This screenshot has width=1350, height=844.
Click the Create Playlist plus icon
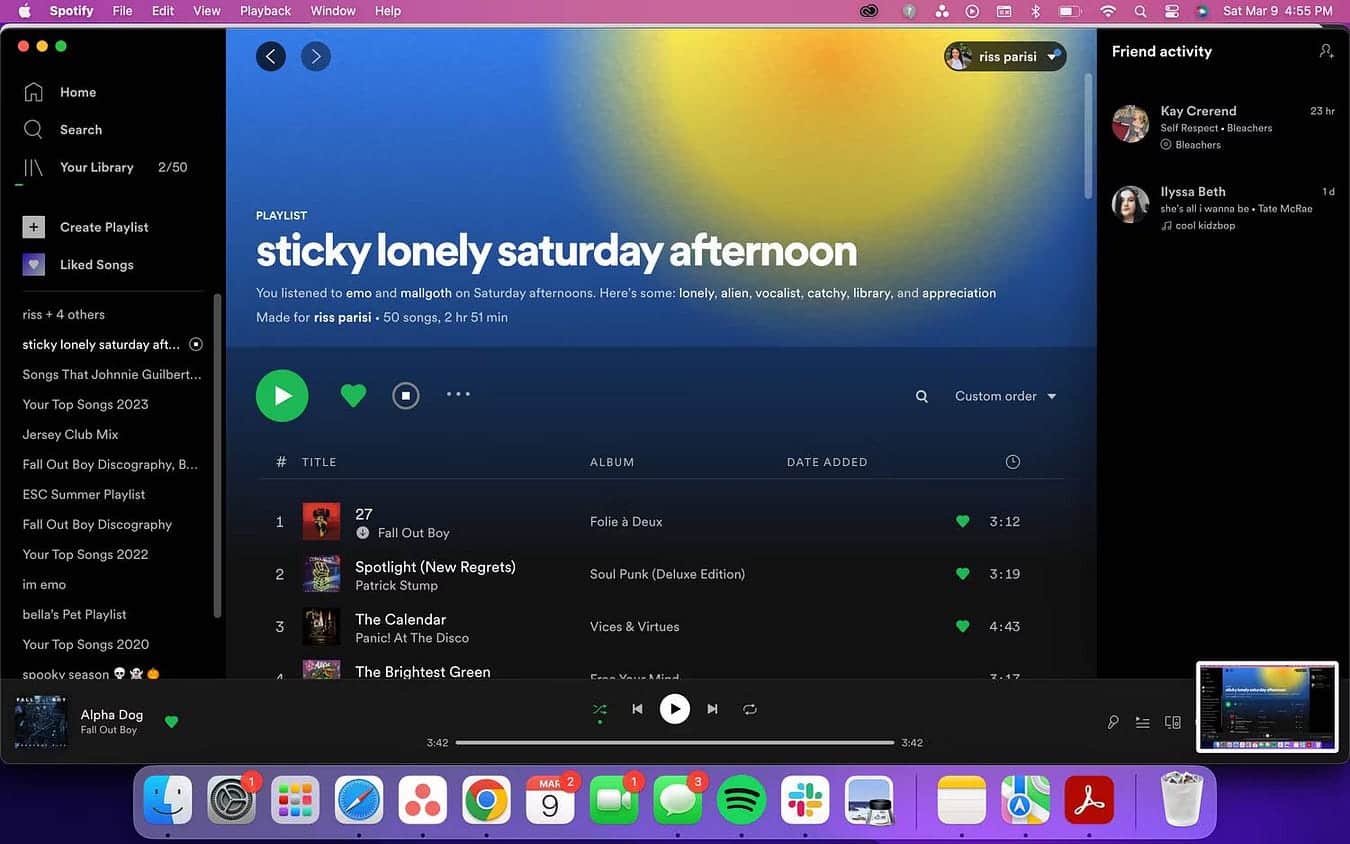[33, 227]
